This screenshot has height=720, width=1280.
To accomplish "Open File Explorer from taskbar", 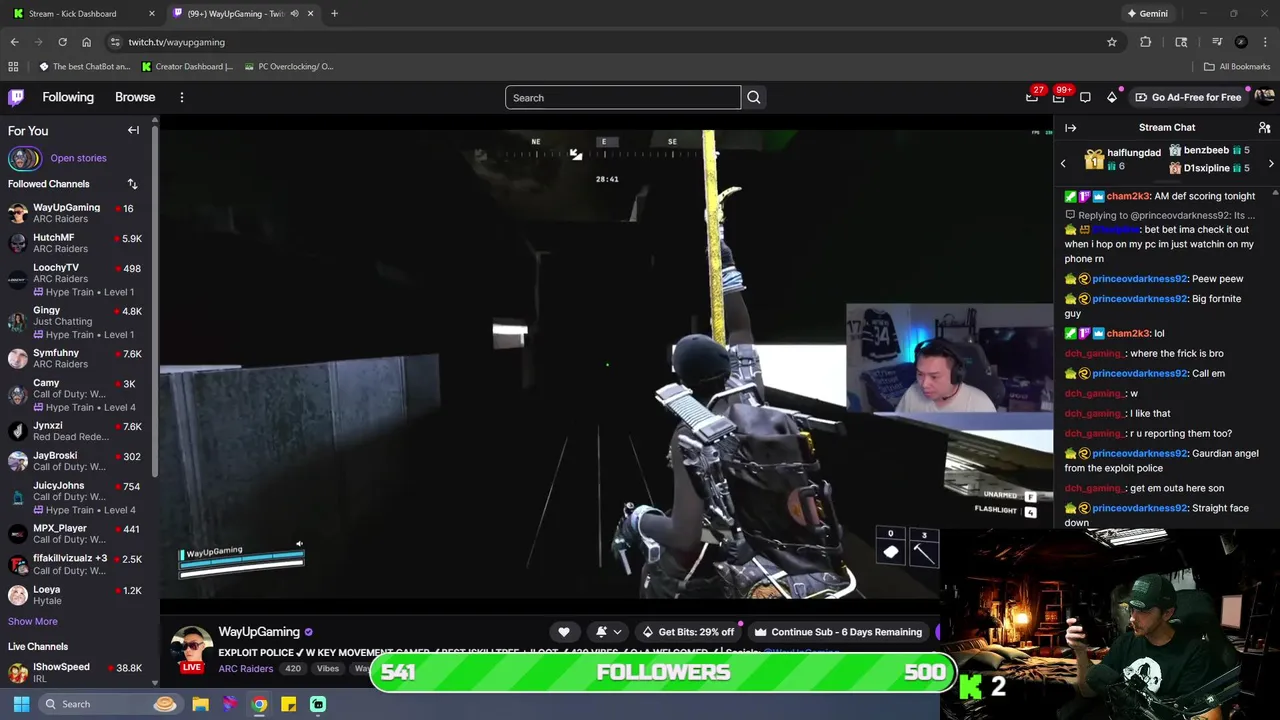I will tap(200, 704).
